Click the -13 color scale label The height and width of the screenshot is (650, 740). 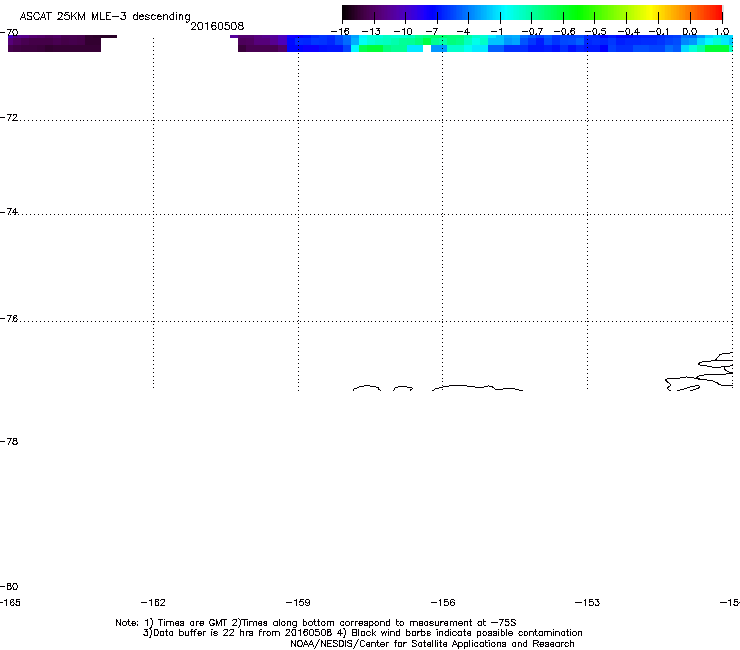tap(371, 32)
